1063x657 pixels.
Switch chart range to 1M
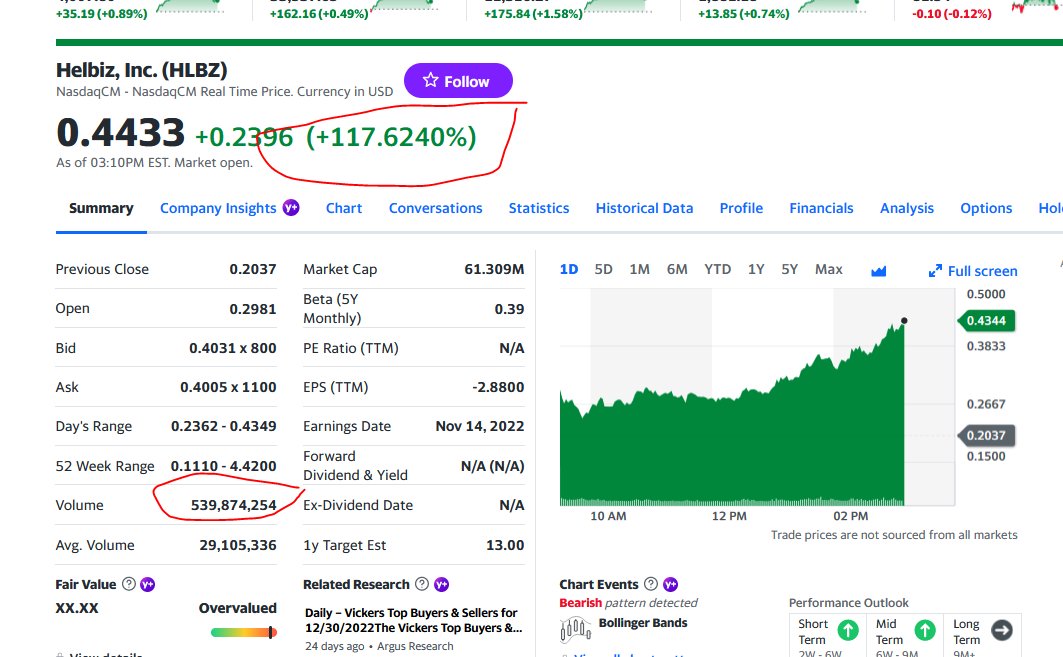pyautogui.click(x=639, y=269)
